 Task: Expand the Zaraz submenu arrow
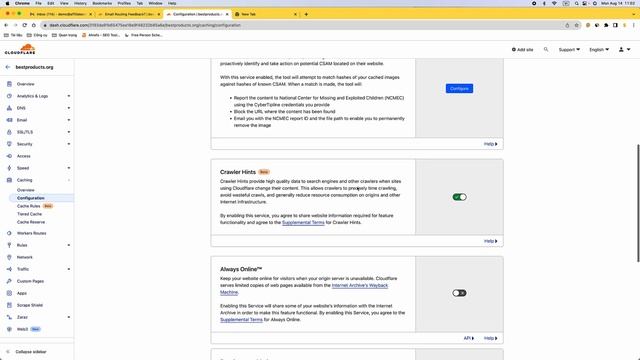tap(69, 317)
